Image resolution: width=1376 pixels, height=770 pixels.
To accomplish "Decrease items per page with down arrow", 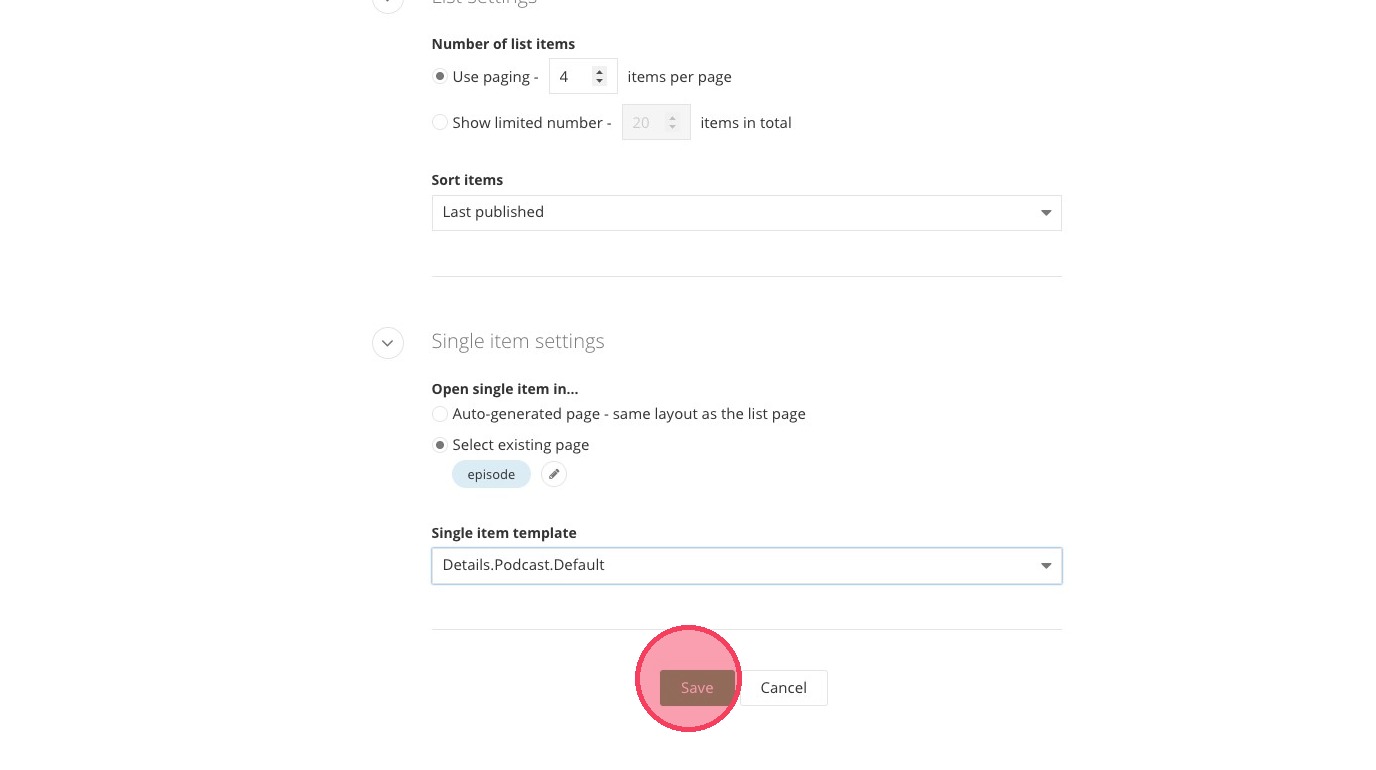I will tap(599, 81).
